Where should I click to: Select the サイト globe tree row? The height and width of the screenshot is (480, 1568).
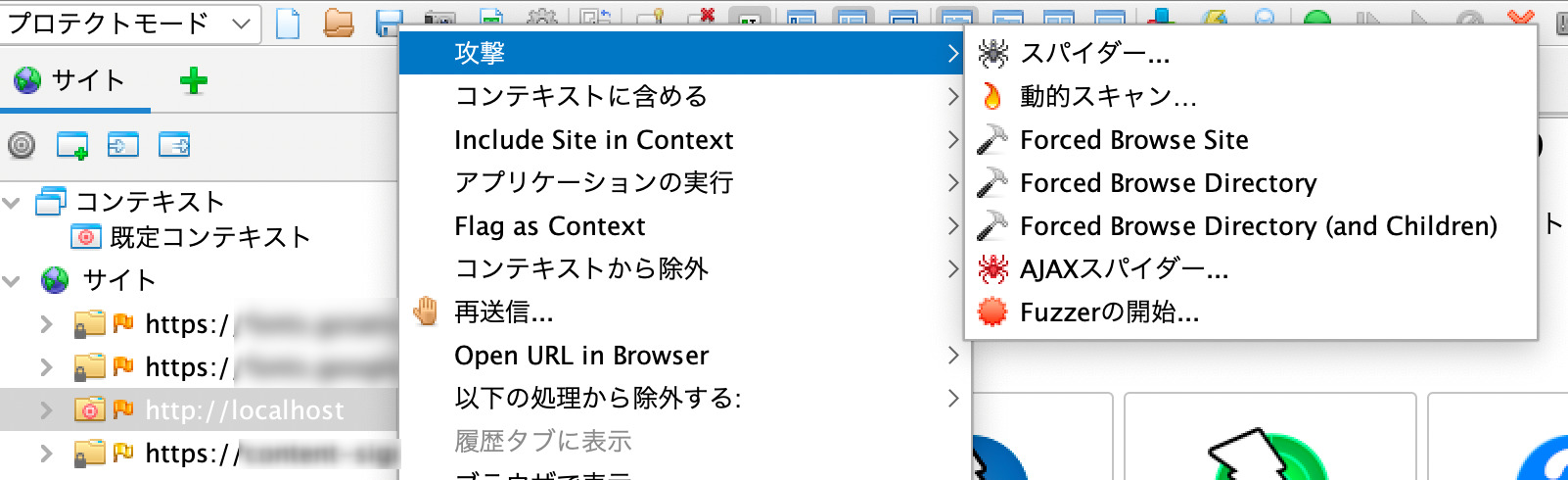pyautogui.click(x=98, y=280)
